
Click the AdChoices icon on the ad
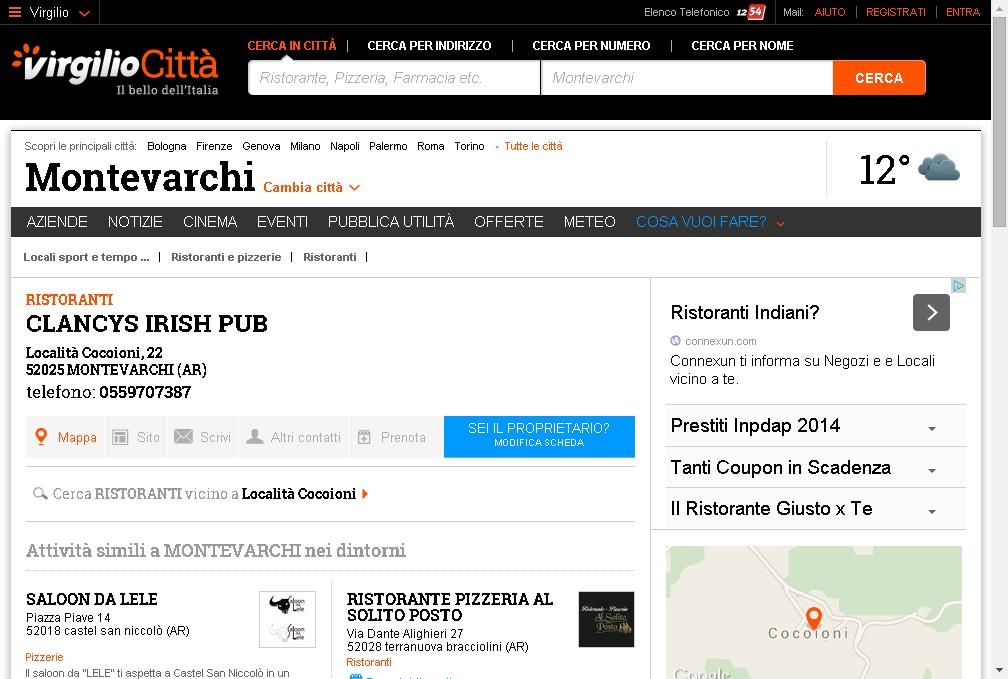(x=958, y=285)
